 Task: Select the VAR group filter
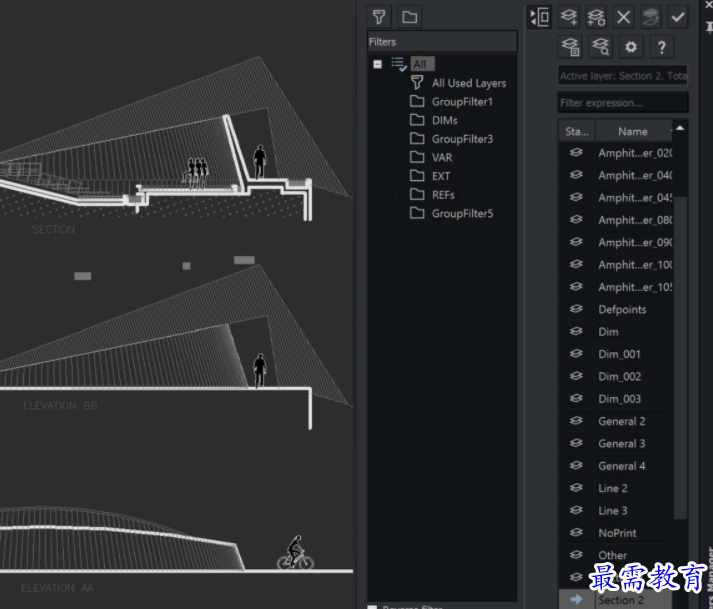click(442, 158)
